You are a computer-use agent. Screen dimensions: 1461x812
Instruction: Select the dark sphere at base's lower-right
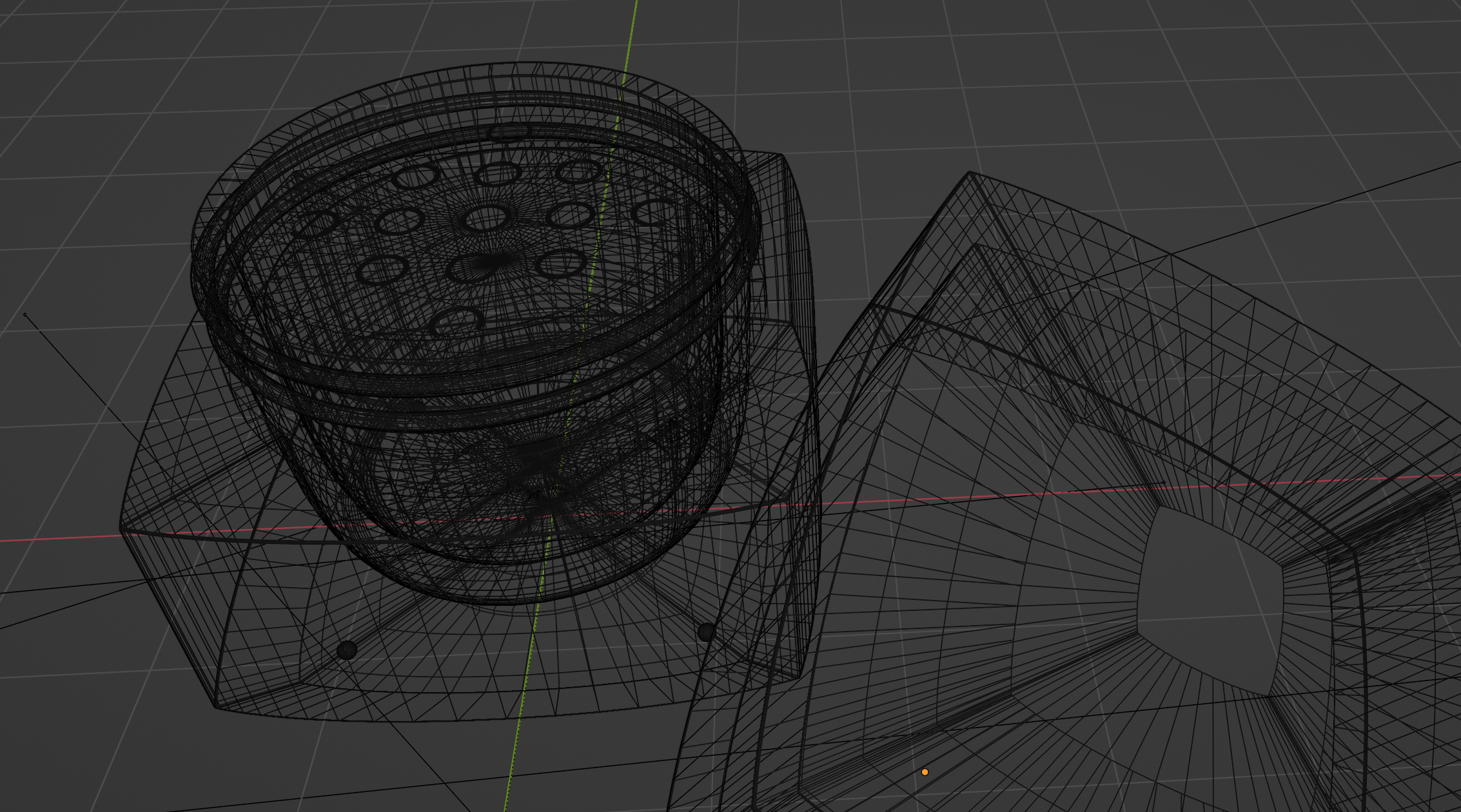707,632
